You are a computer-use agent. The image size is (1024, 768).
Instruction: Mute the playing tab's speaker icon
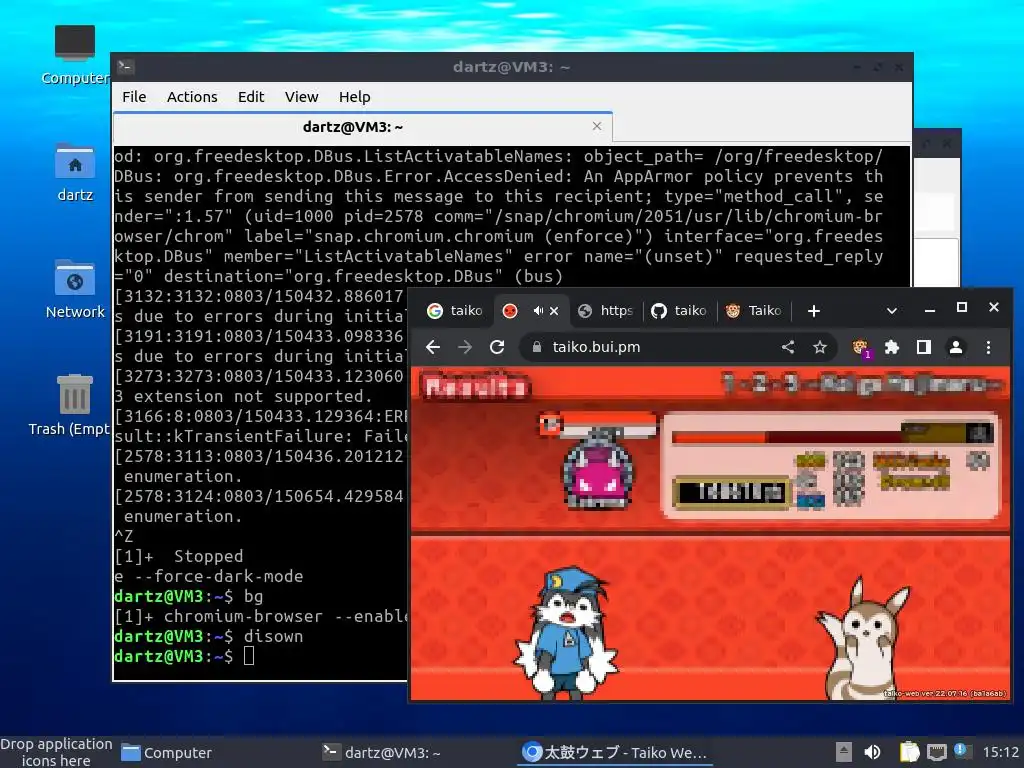click(537, 311)
